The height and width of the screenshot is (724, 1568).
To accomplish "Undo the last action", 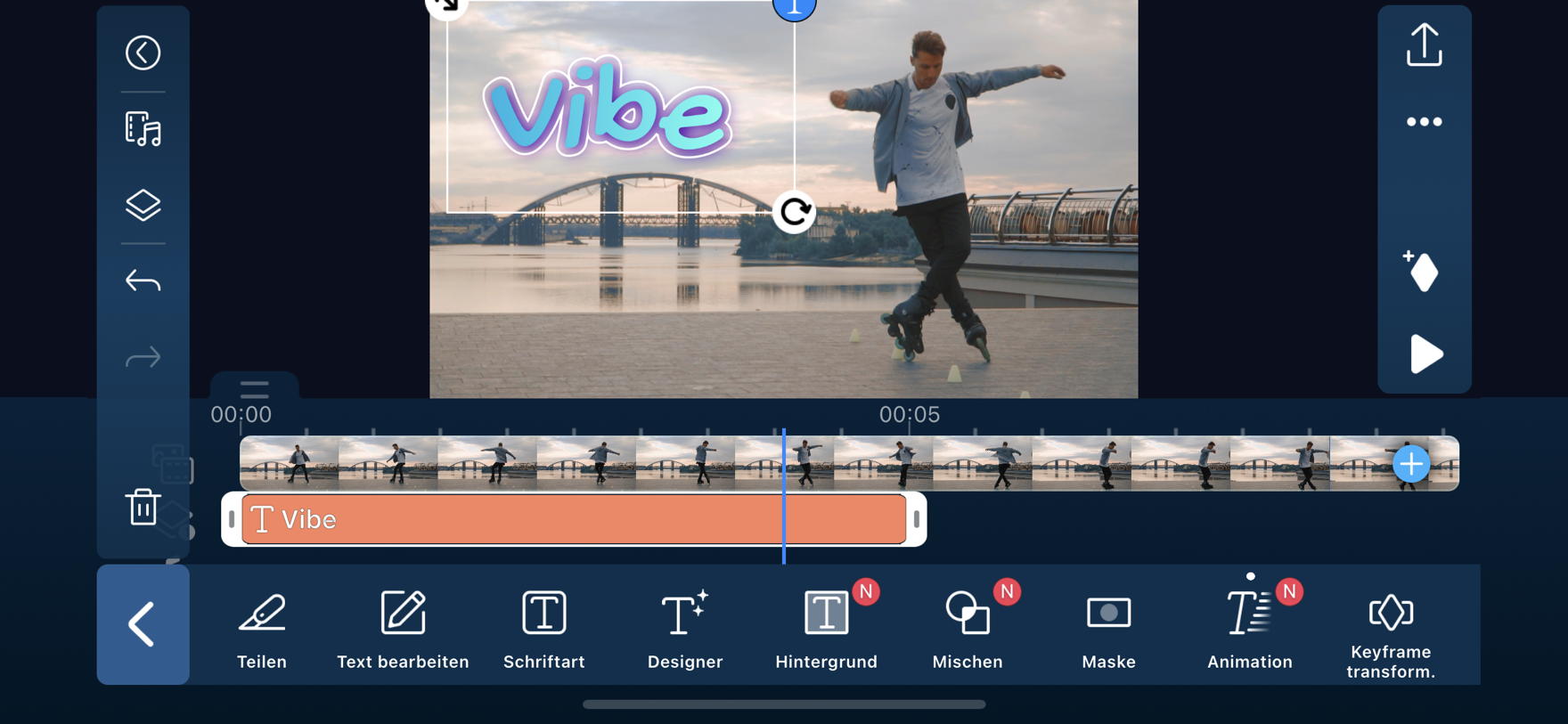I will 143,281.
